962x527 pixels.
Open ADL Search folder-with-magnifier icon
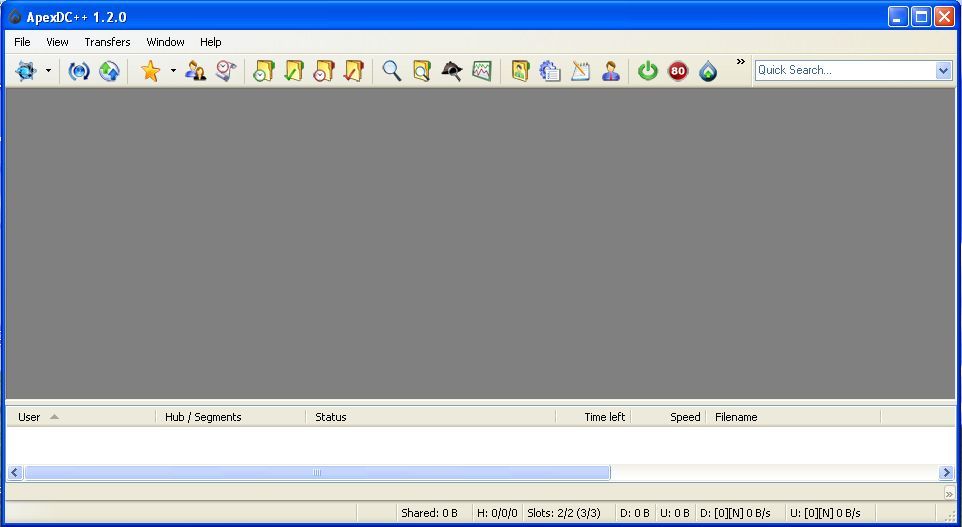421,71
